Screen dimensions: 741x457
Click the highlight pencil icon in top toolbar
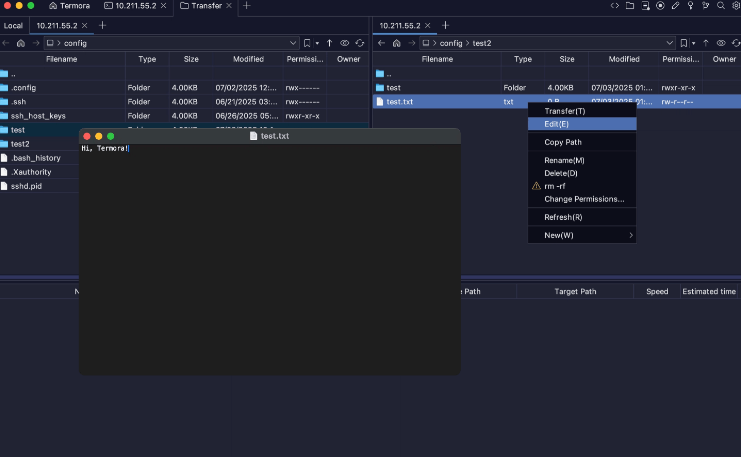[675, 6]
